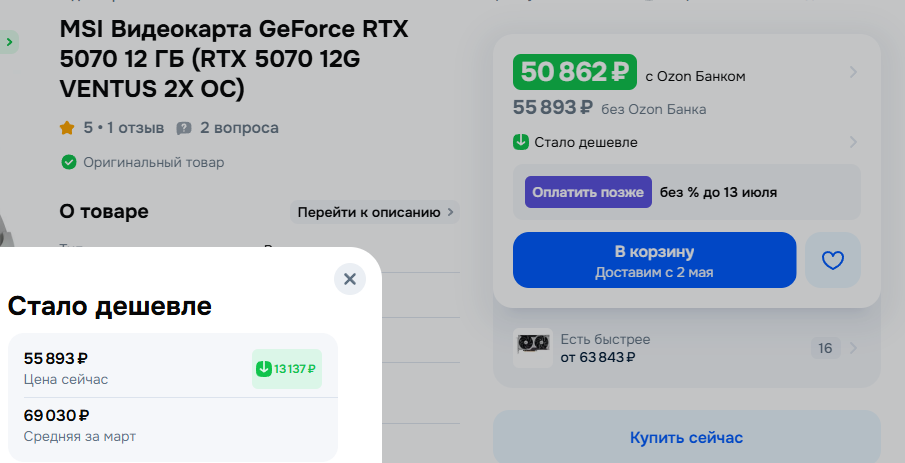Open the '1 отзыв' reviews link

point(135,128)
